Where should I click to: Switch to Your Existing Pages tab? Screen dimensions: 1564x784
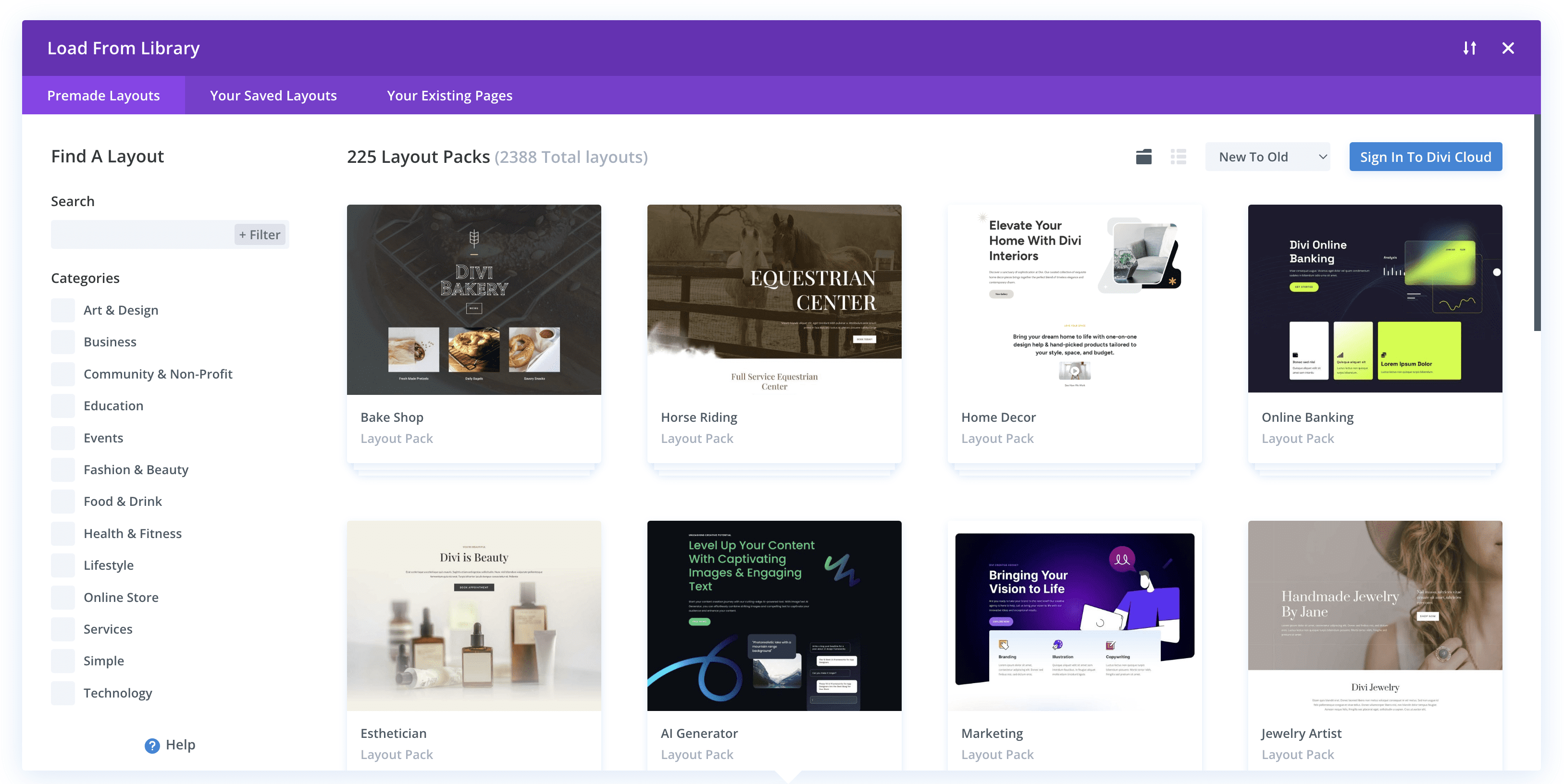coord(450,95)
